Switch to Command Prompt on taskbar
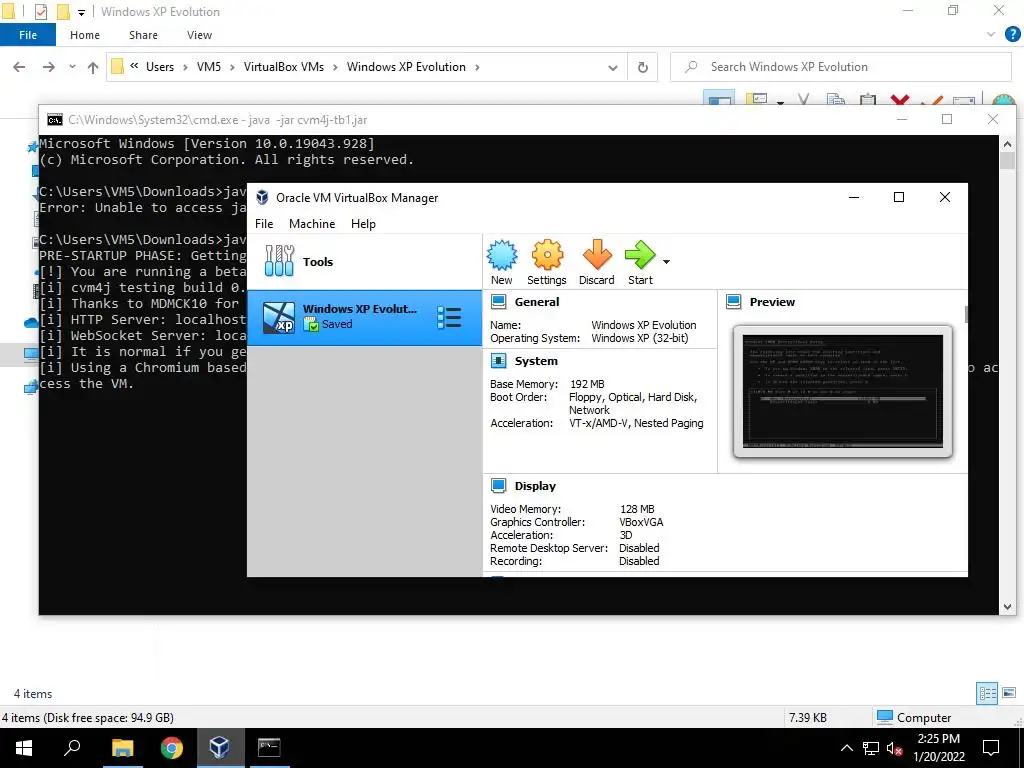Viewport: 1024px width, 768px height. [x=268, y=748]
